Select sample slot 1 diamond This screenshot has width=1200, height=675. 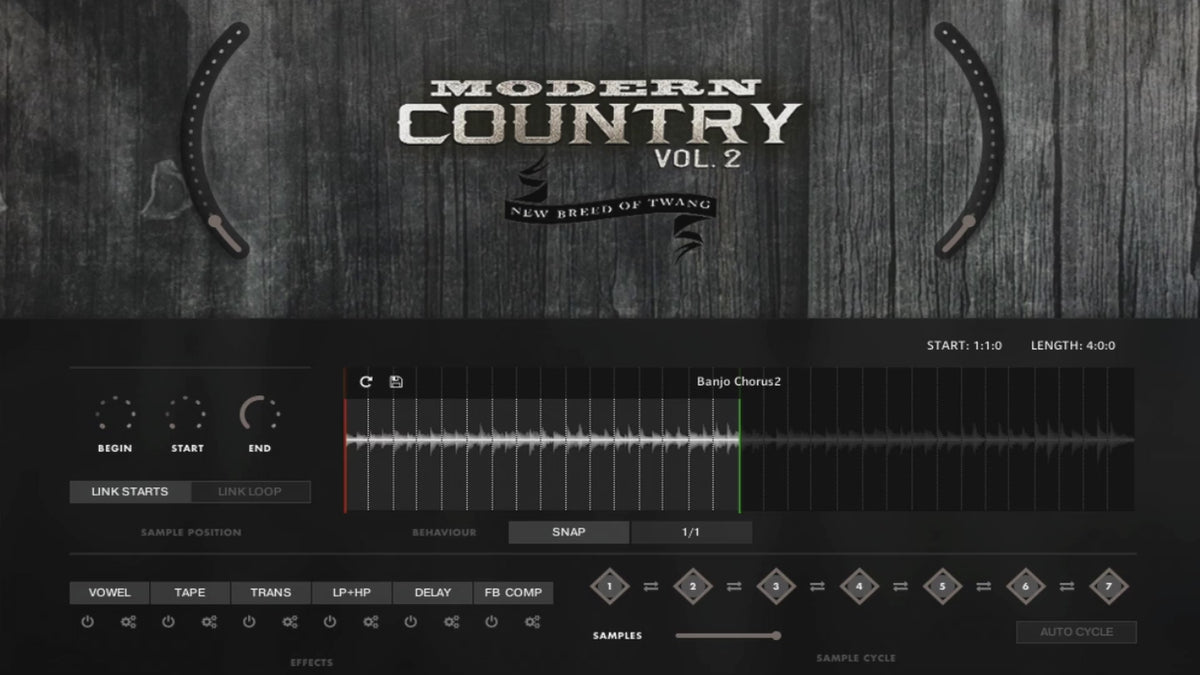click(x=609, y=587)
